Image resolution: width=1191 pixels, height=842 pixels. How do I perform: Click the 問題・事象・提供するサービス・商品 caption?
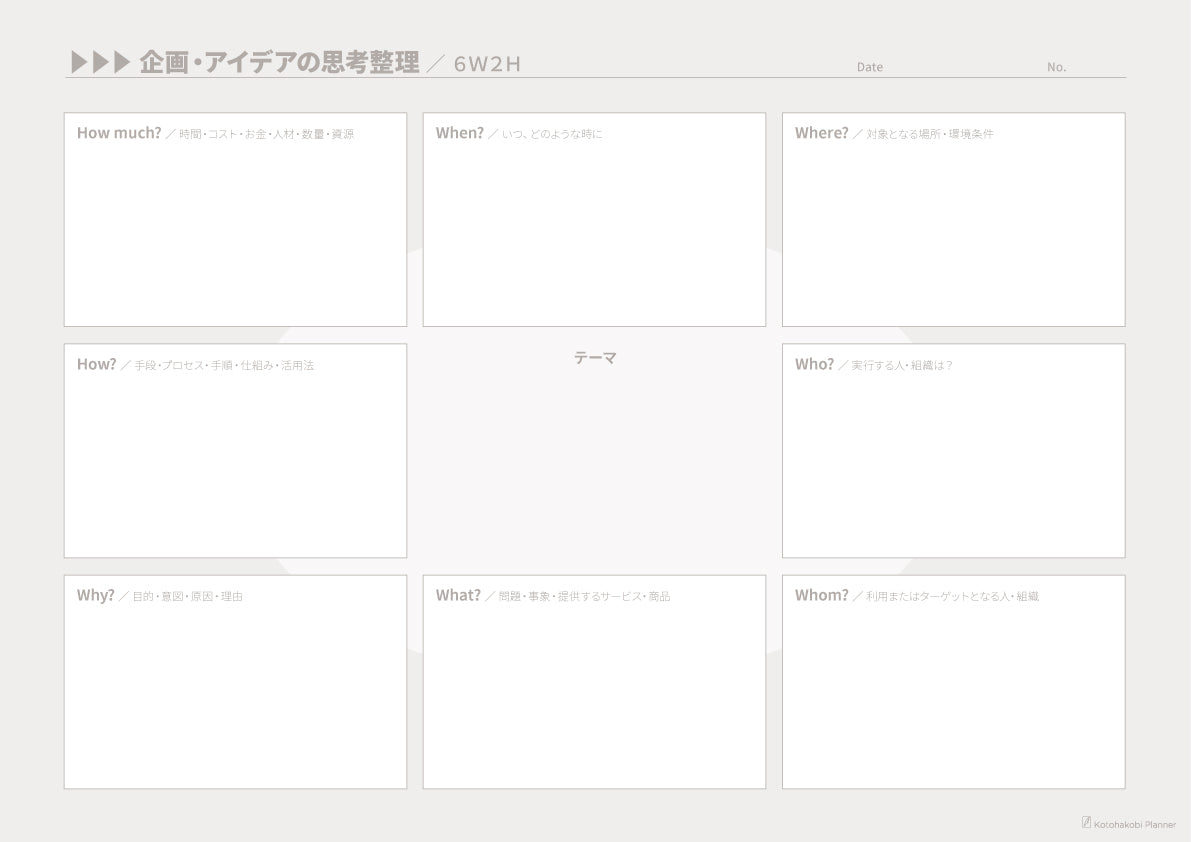point(584,597)
